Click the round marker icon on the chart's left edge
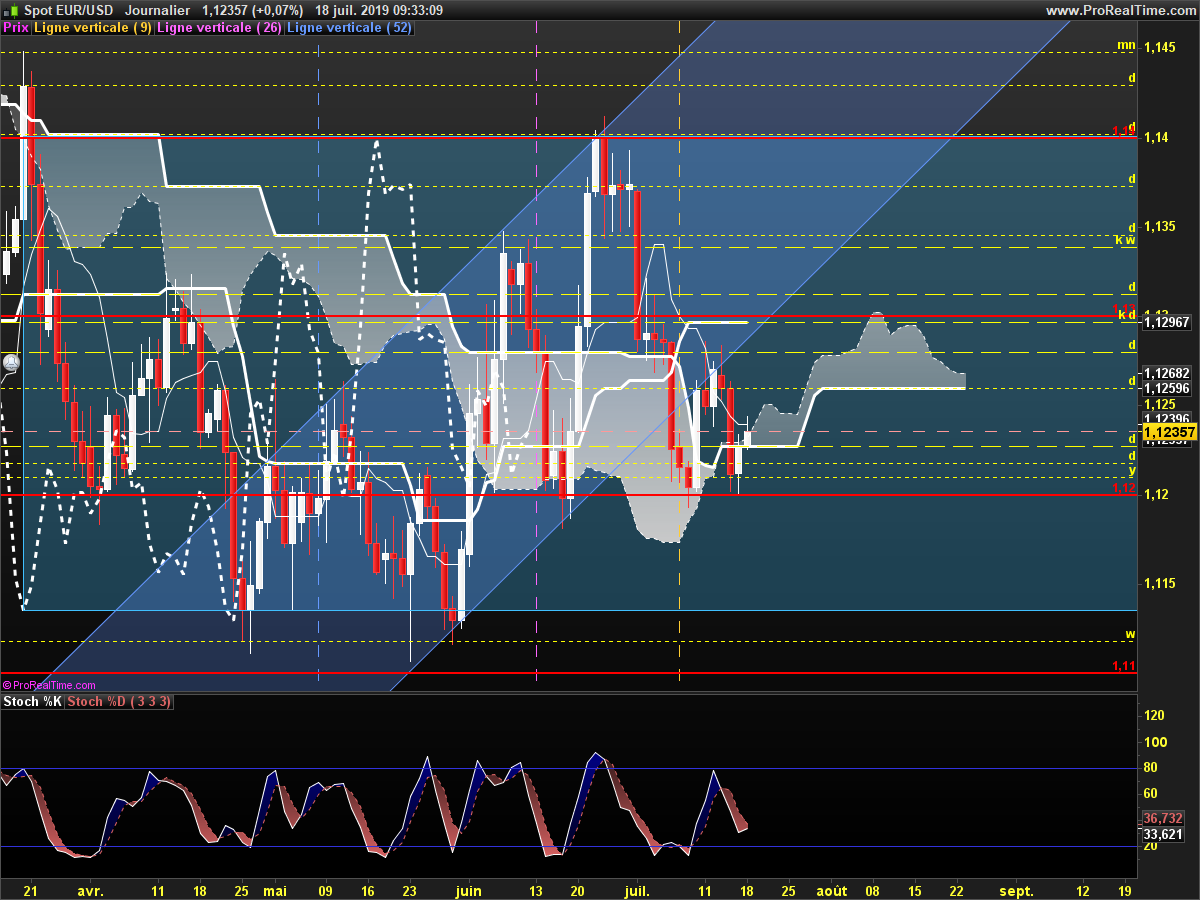Image resolution: width=1200 pixels, height=900 pixels. [11, 363]
